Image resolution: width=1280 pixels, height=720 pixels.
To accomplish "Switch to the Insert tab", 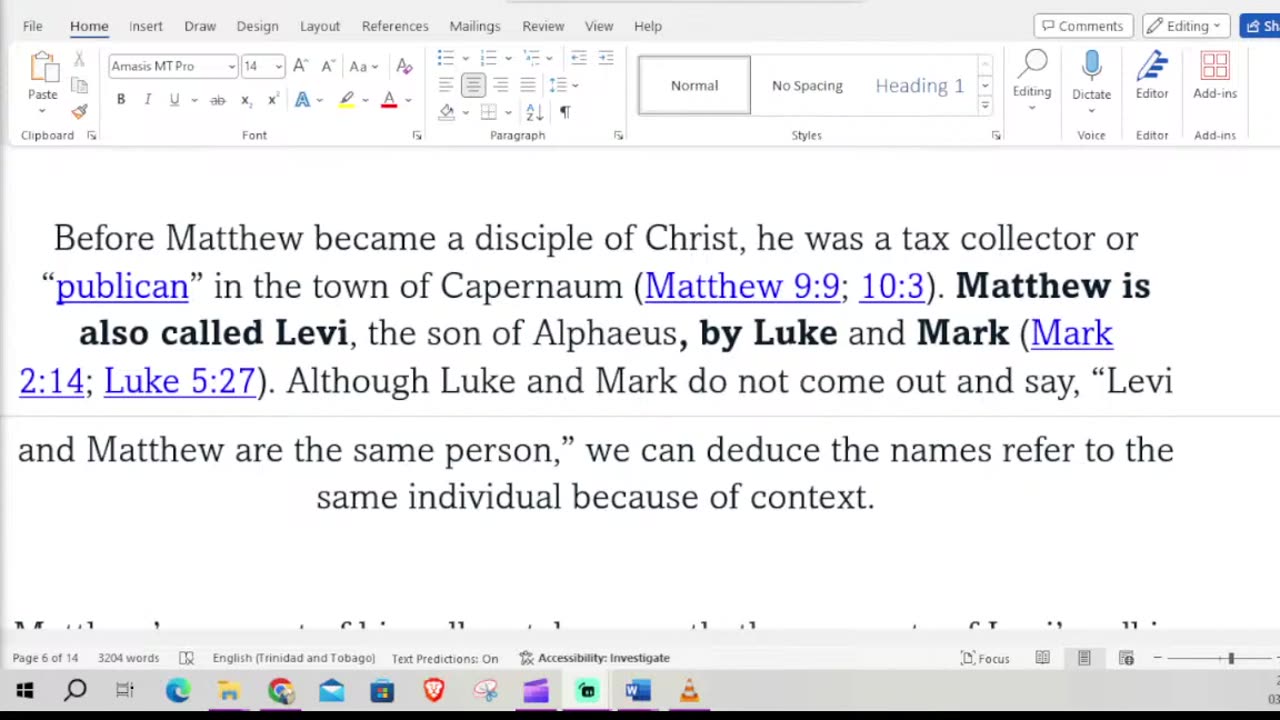I will coord(145,26).
